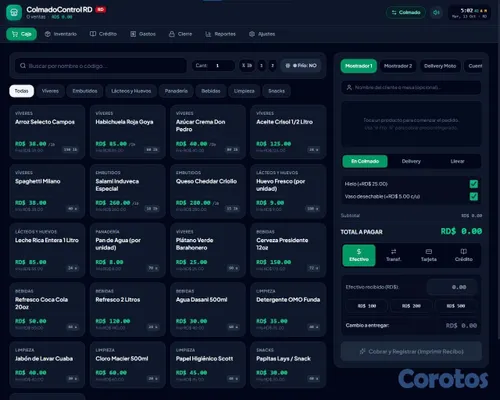This screenshot has width=500, height=400.
Task: Add Queso Cheddar Criollo product
Action: (208, 191)
